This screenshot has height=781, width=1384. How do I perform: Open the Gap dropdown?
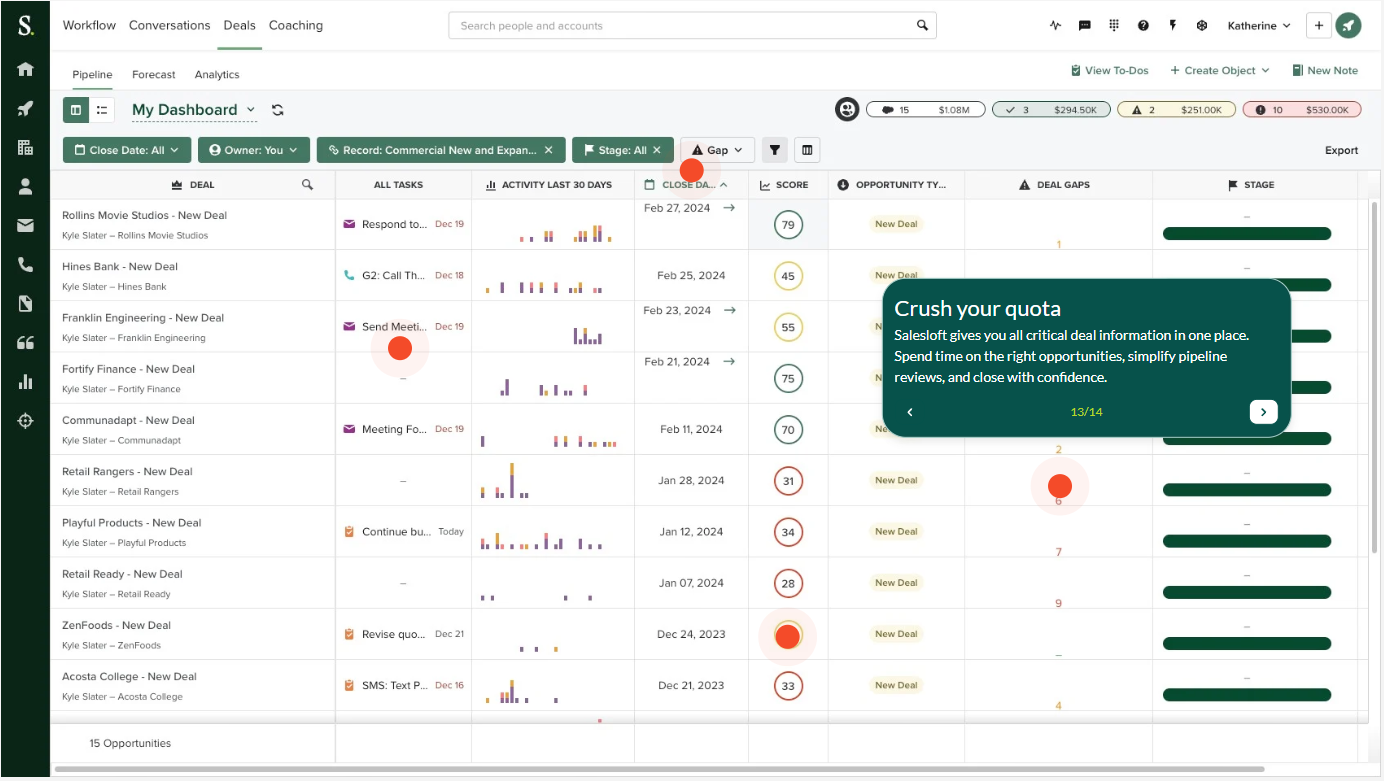point(717,150)
